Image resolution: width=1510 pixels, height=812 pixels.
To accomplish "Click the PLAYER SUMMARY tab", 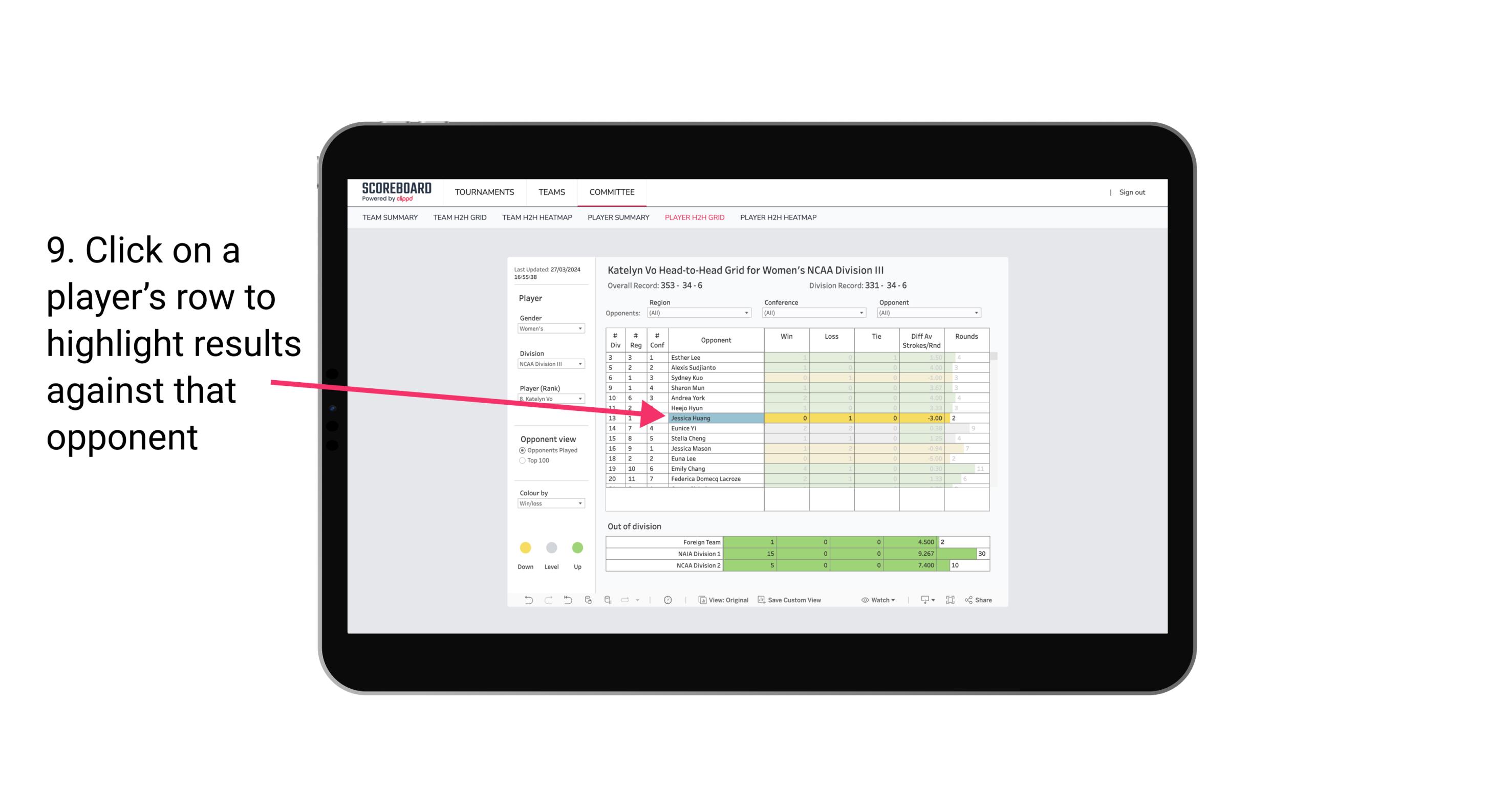I will [x=617, y=218].
